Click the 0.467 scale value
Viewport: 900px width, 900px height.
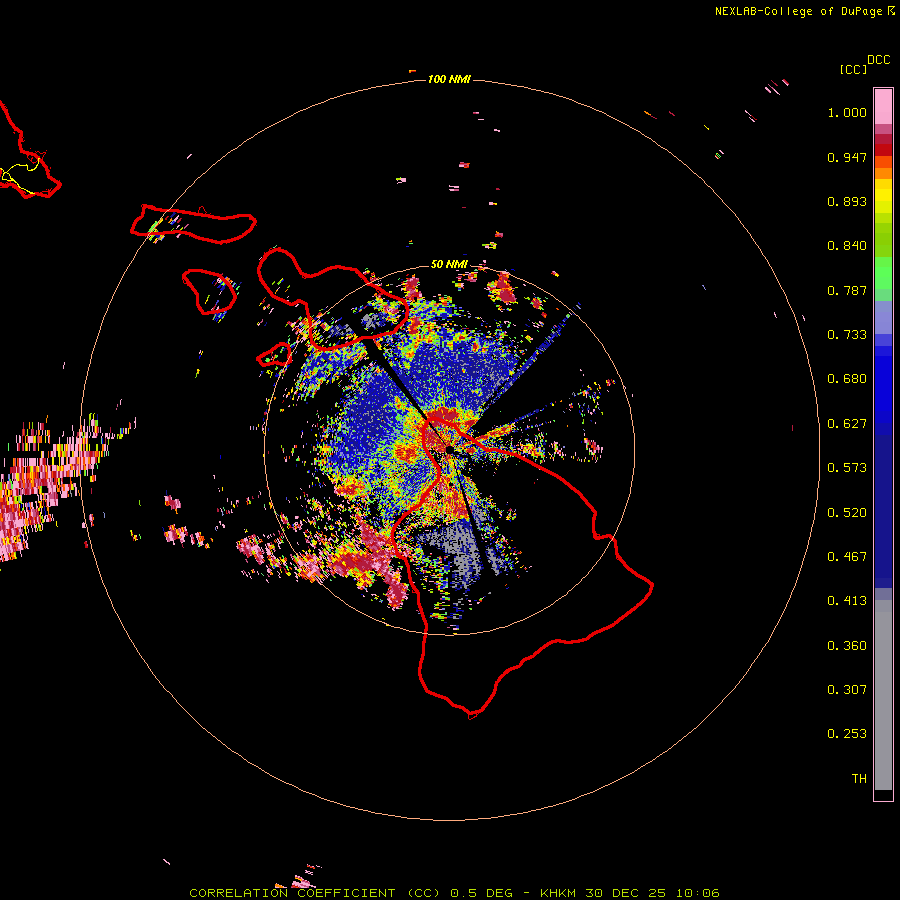click(847, 557)
